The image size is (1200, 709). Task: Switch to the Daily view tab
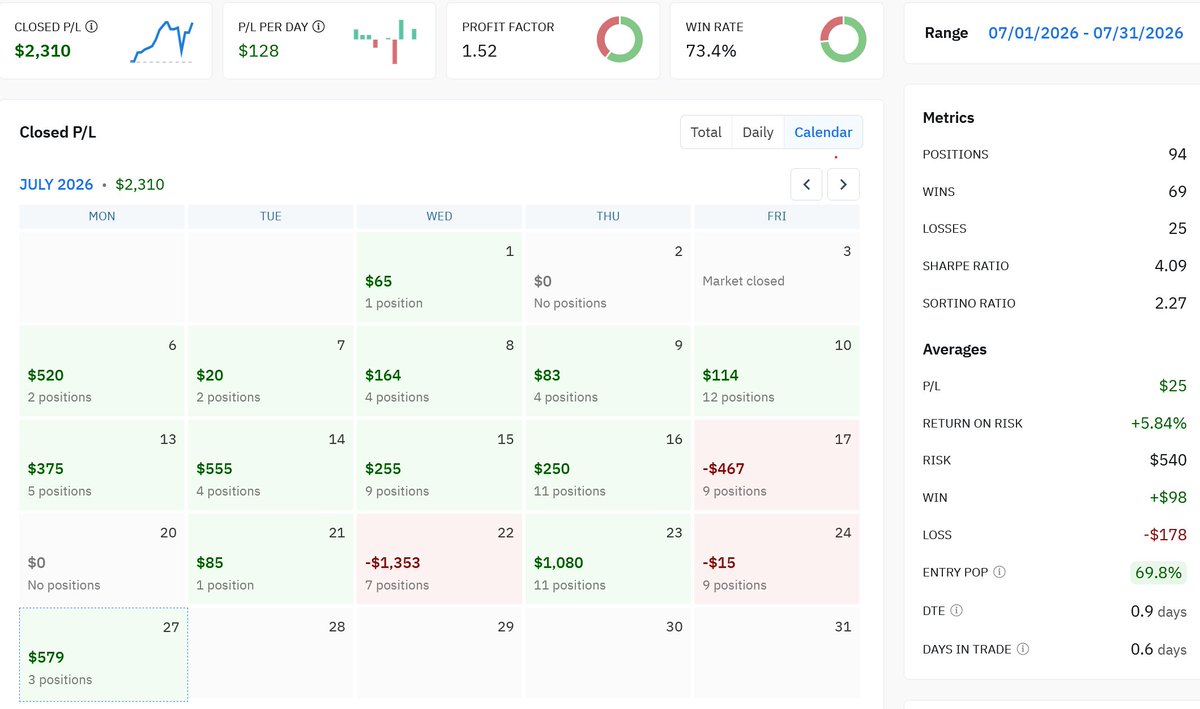(x=758, y=132)
